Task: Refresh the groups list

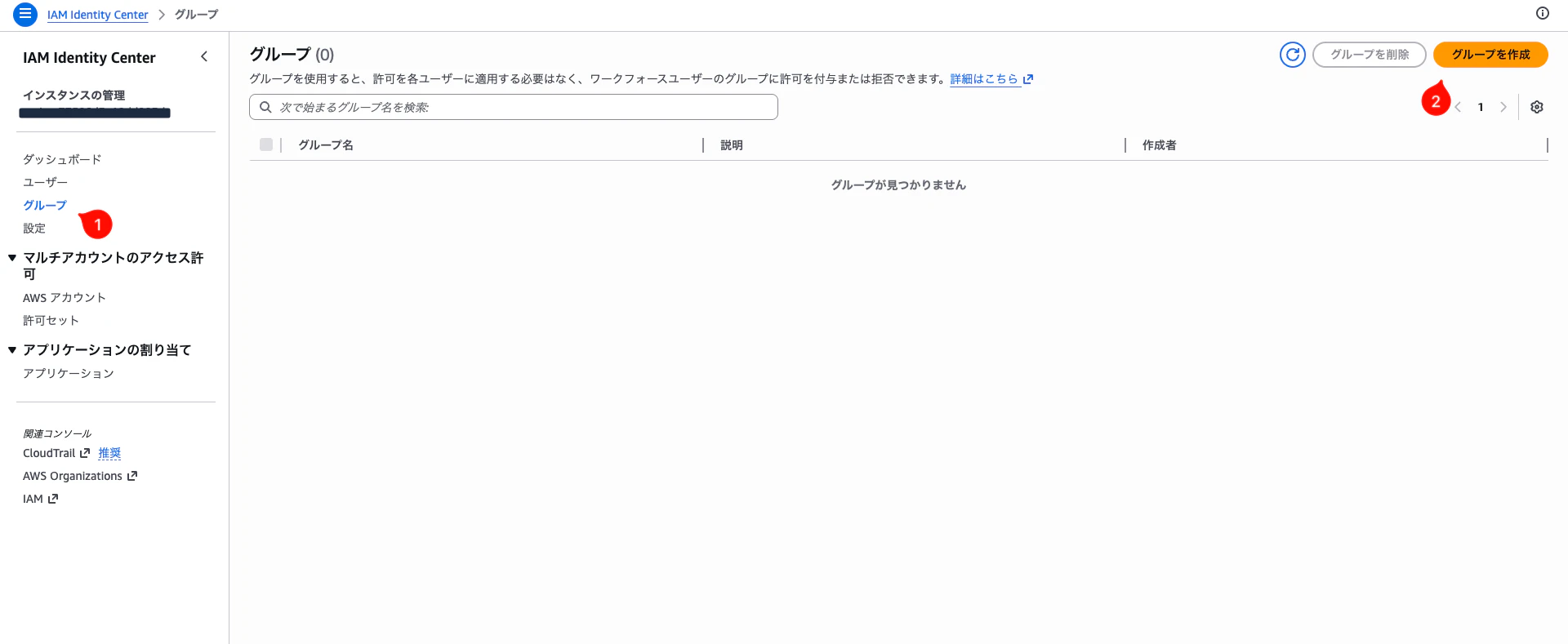Action: click(x=1292, y=55)
